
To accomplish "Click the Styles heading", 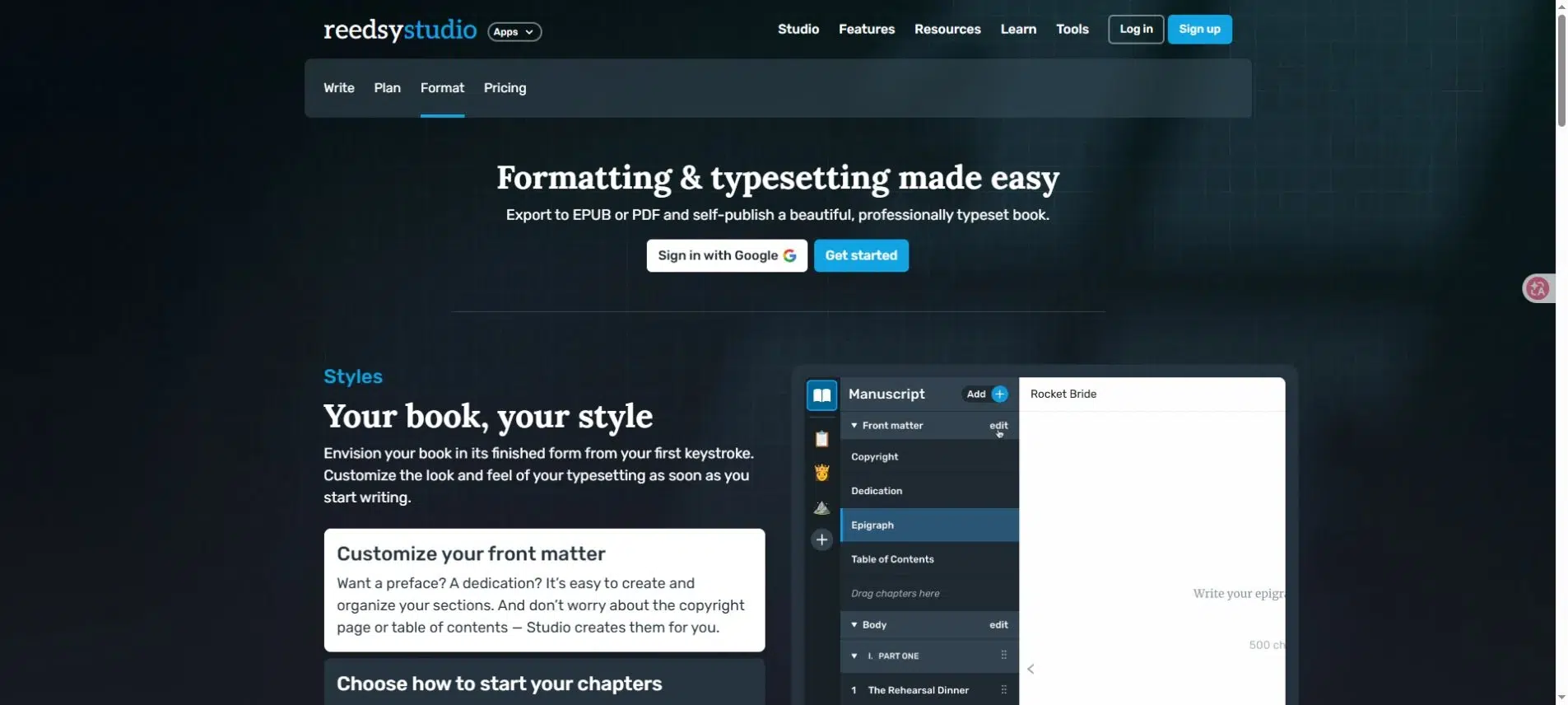I will tap(353, 376).
